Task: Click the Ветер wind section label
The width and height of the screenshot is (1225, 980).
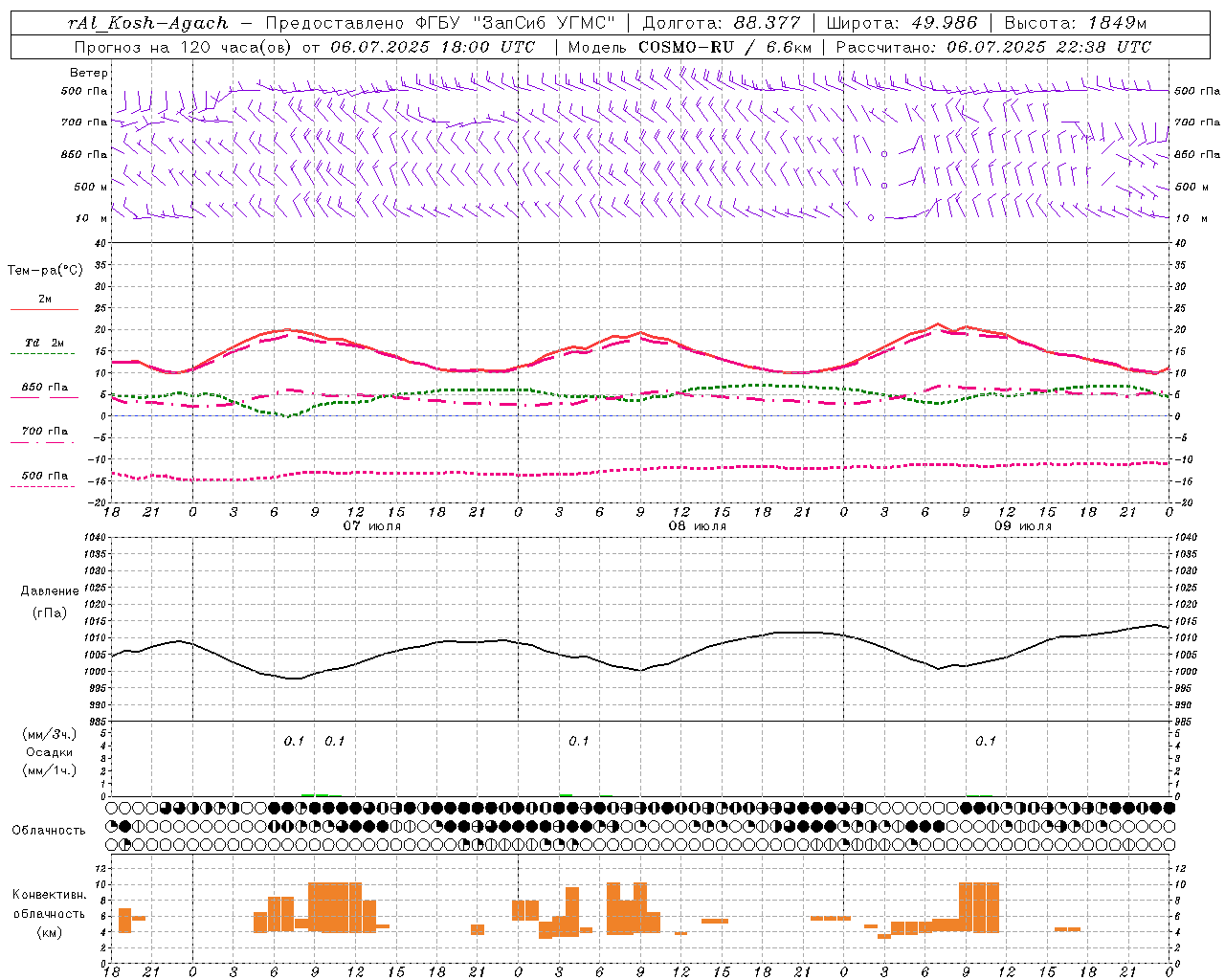Action: [x=89, y=73]
